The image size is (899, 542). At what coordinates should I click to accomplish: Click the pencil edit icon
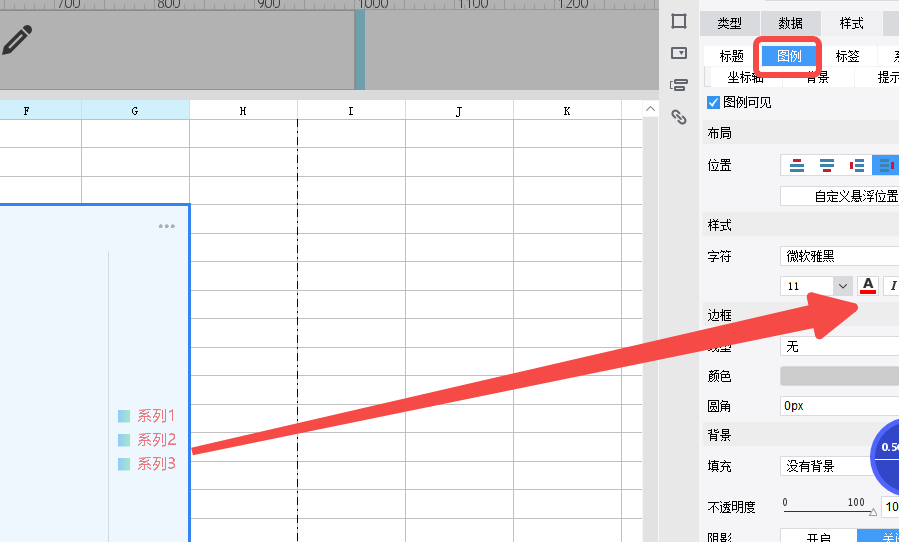pyautogui.click(x=17, y=40)
